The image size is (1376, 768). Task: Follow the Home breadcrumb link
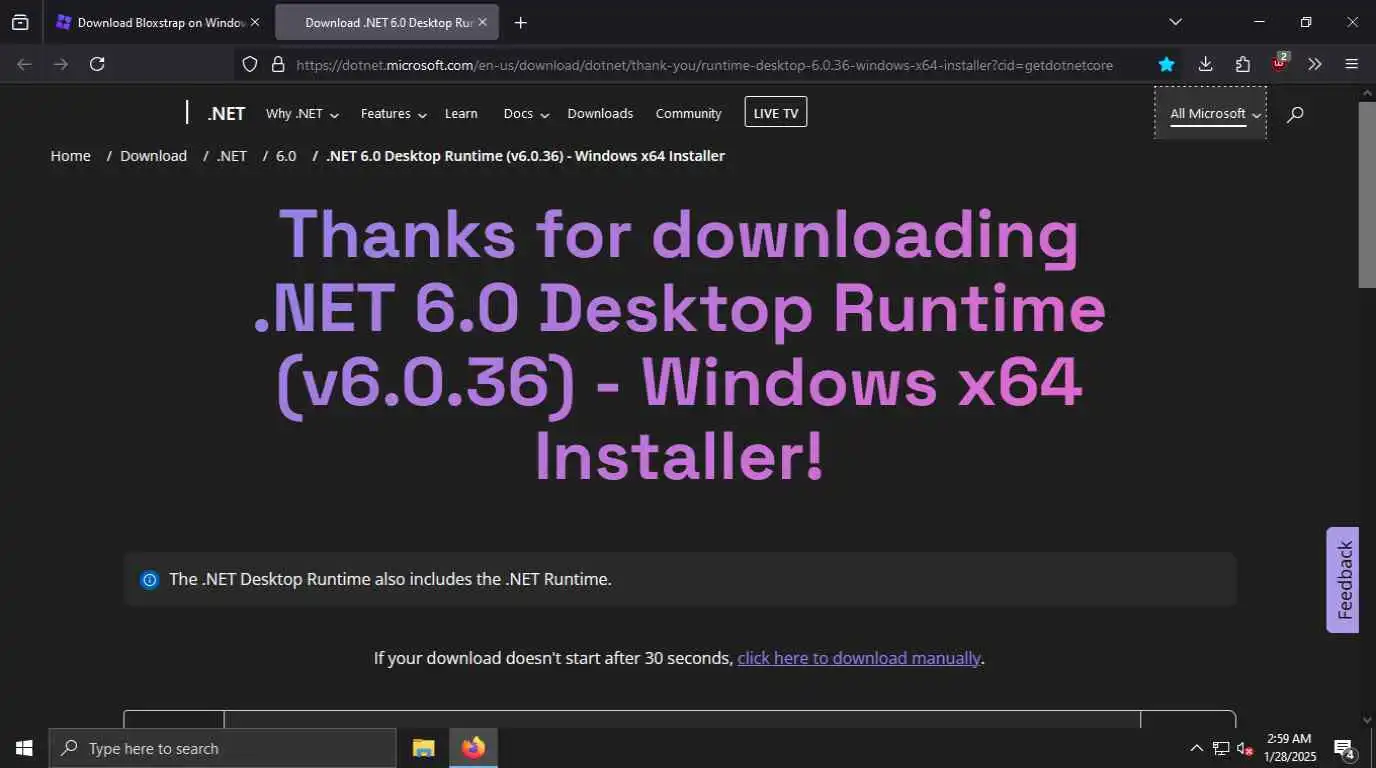(x=71, y=155)
